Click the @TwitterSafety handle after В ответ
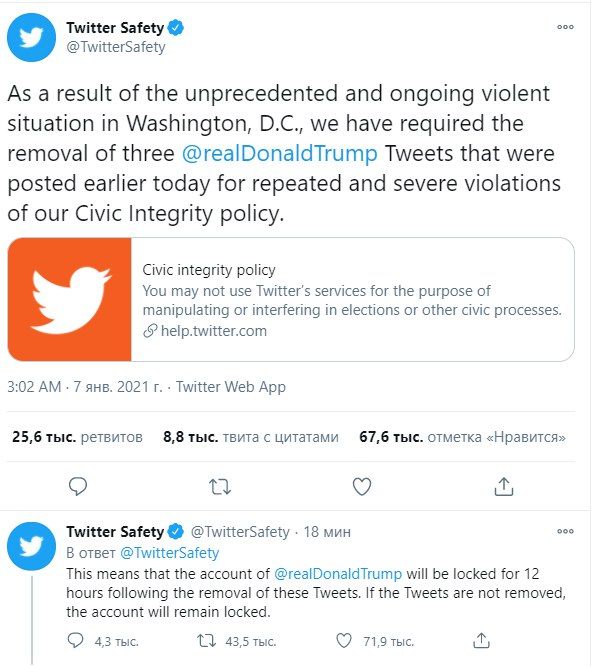 (x=170, y=553)
